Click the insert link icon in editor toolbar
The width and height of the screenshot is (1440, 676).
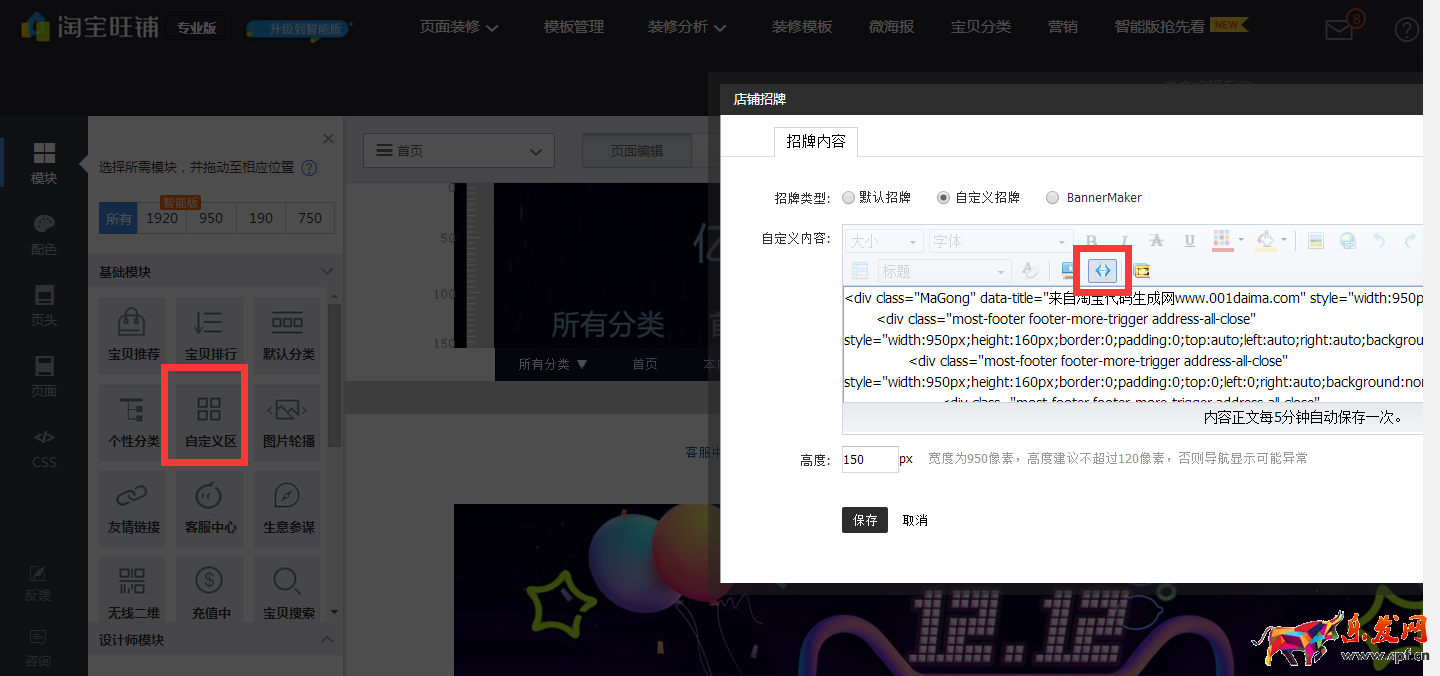[1347, 241]
